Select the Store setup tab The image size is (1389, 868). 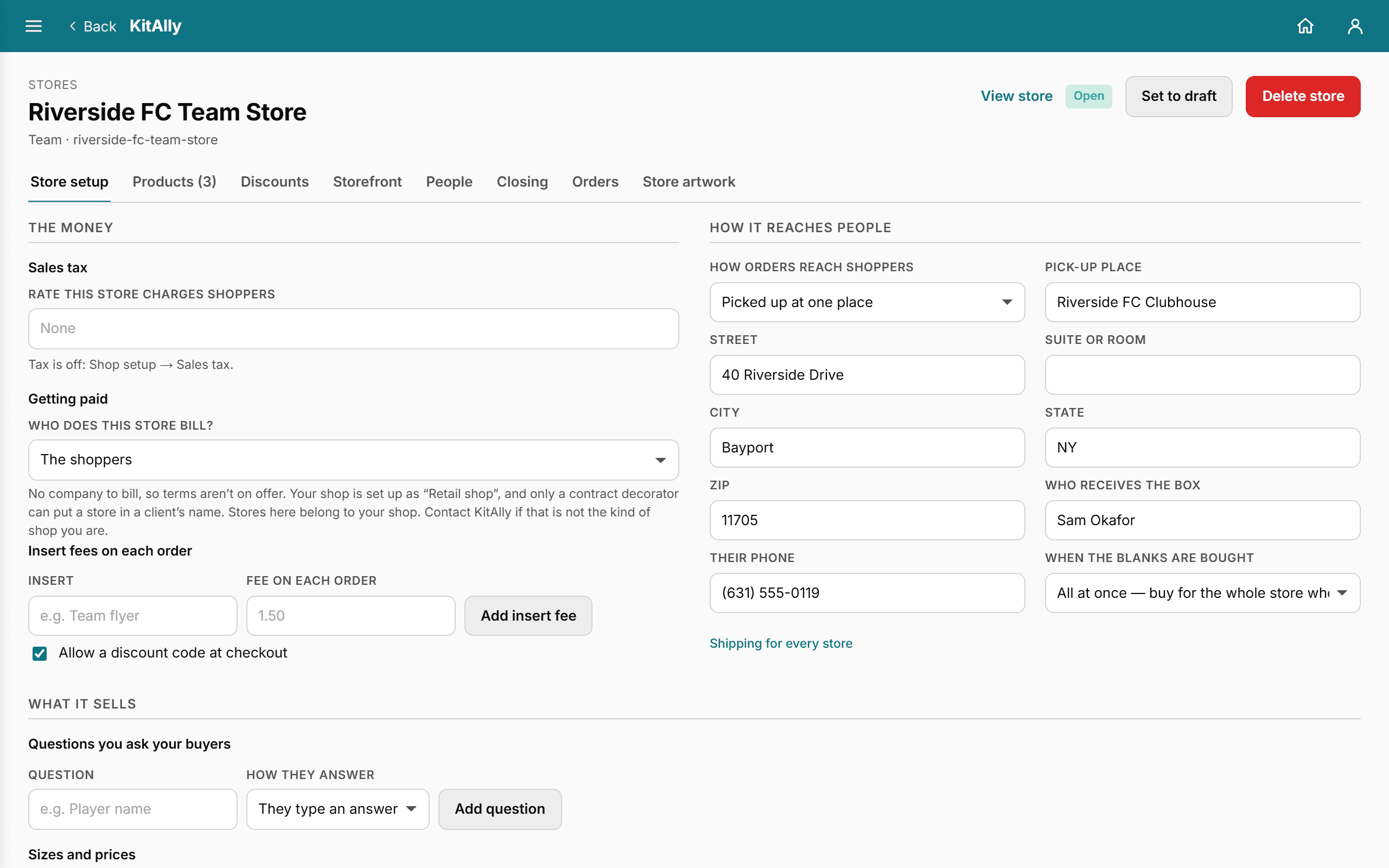point(69,182)
